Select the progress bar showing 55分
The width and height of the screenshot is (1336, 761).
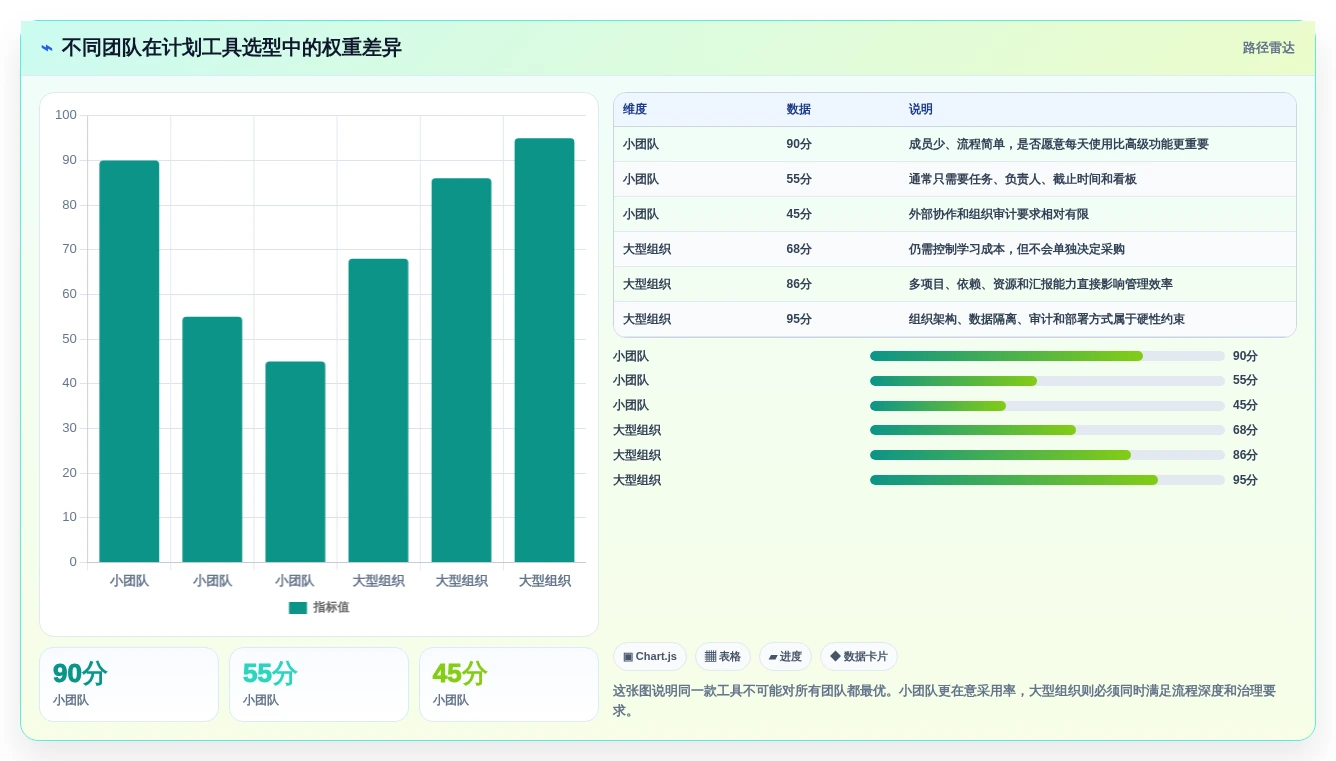click(x=1047, y=381)
